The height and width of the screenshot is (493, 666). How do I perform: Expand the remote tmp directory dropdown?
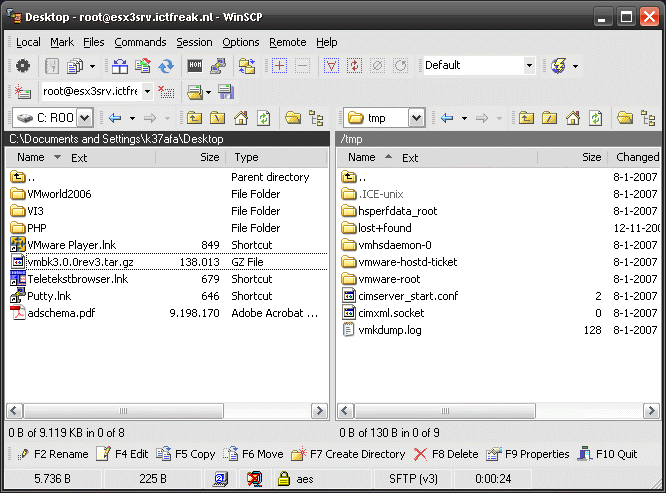click(x=416, y=118)
